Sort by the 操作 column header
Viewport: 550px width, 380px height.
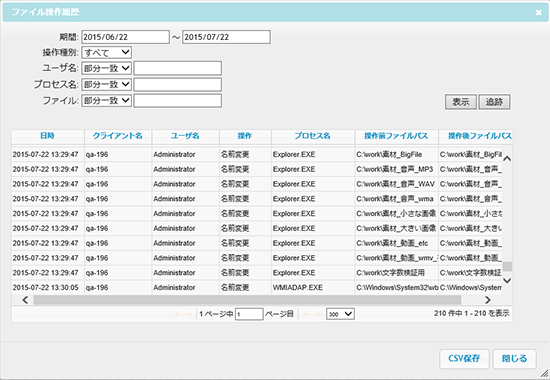[245, 136]
